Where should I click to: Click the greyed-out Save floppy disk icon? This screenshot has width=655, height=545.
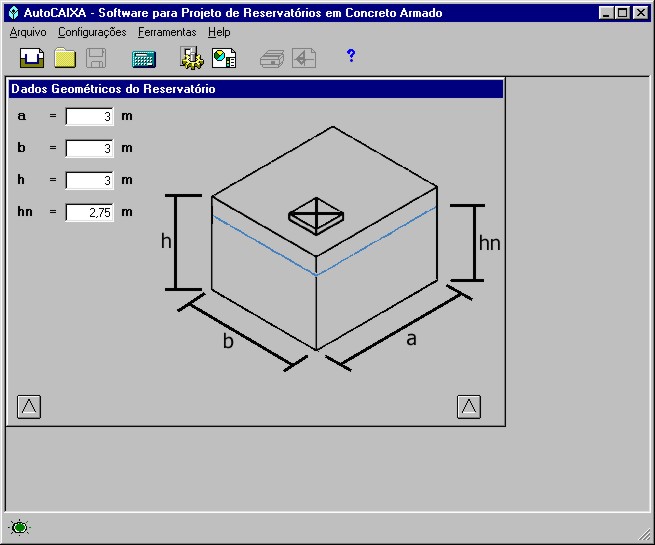(x=96, y=58)
